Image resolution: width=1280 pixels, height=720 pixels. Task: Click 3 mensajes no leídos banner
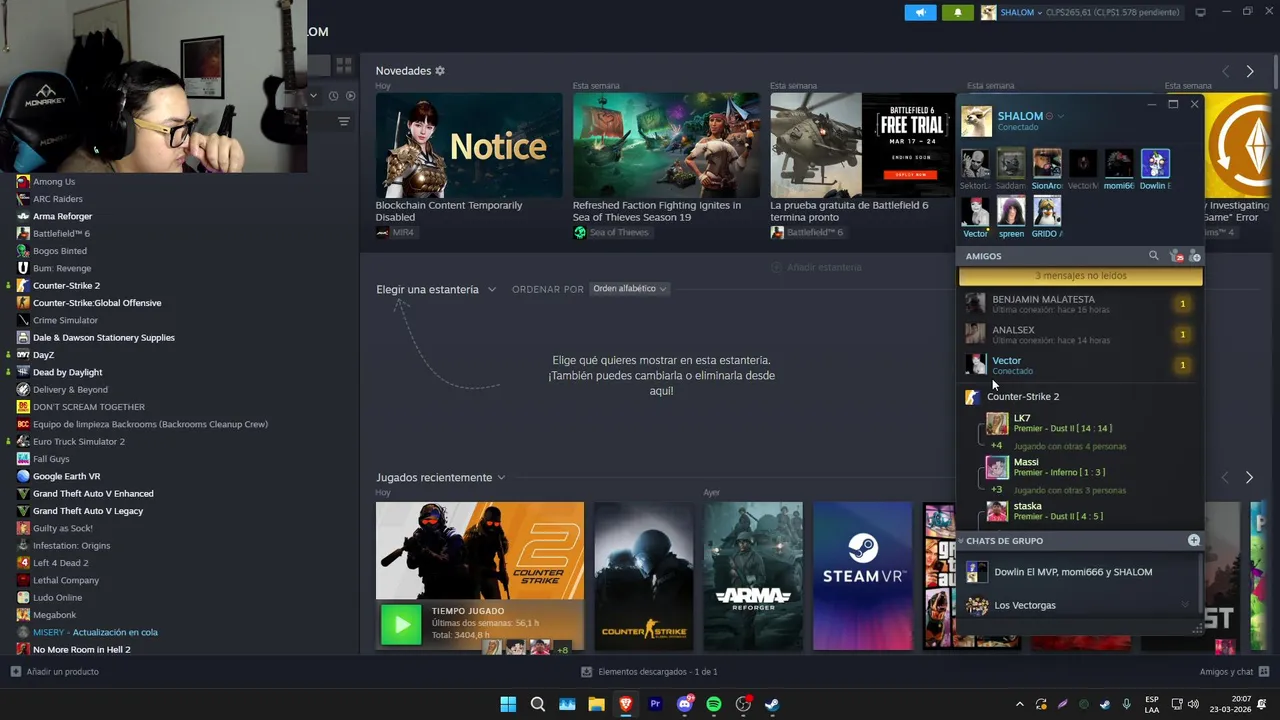(x=1080, y=276)
